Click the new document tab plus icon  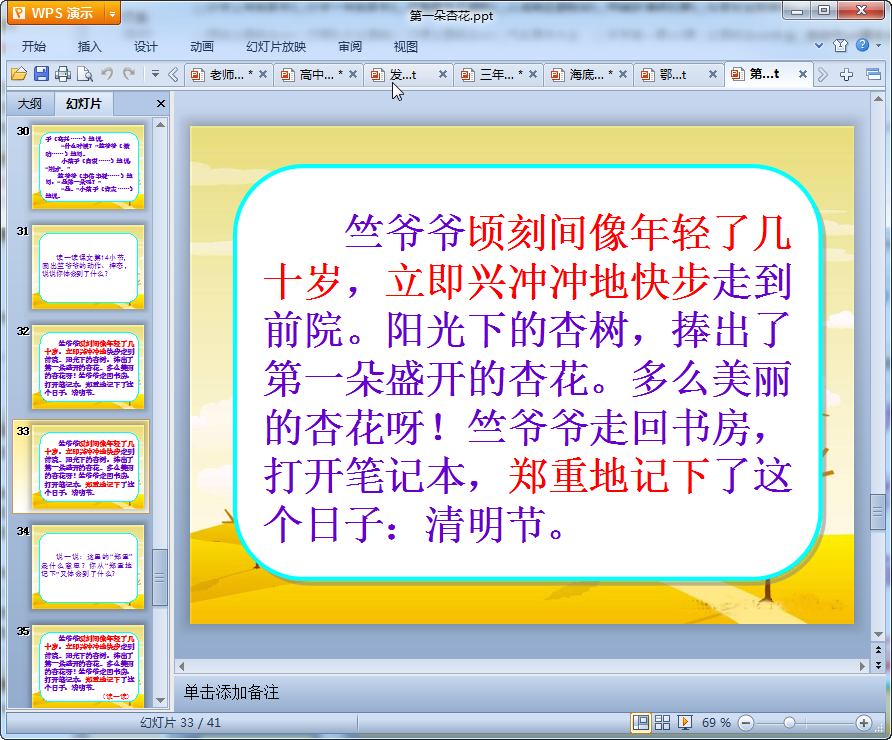[847, 74]
